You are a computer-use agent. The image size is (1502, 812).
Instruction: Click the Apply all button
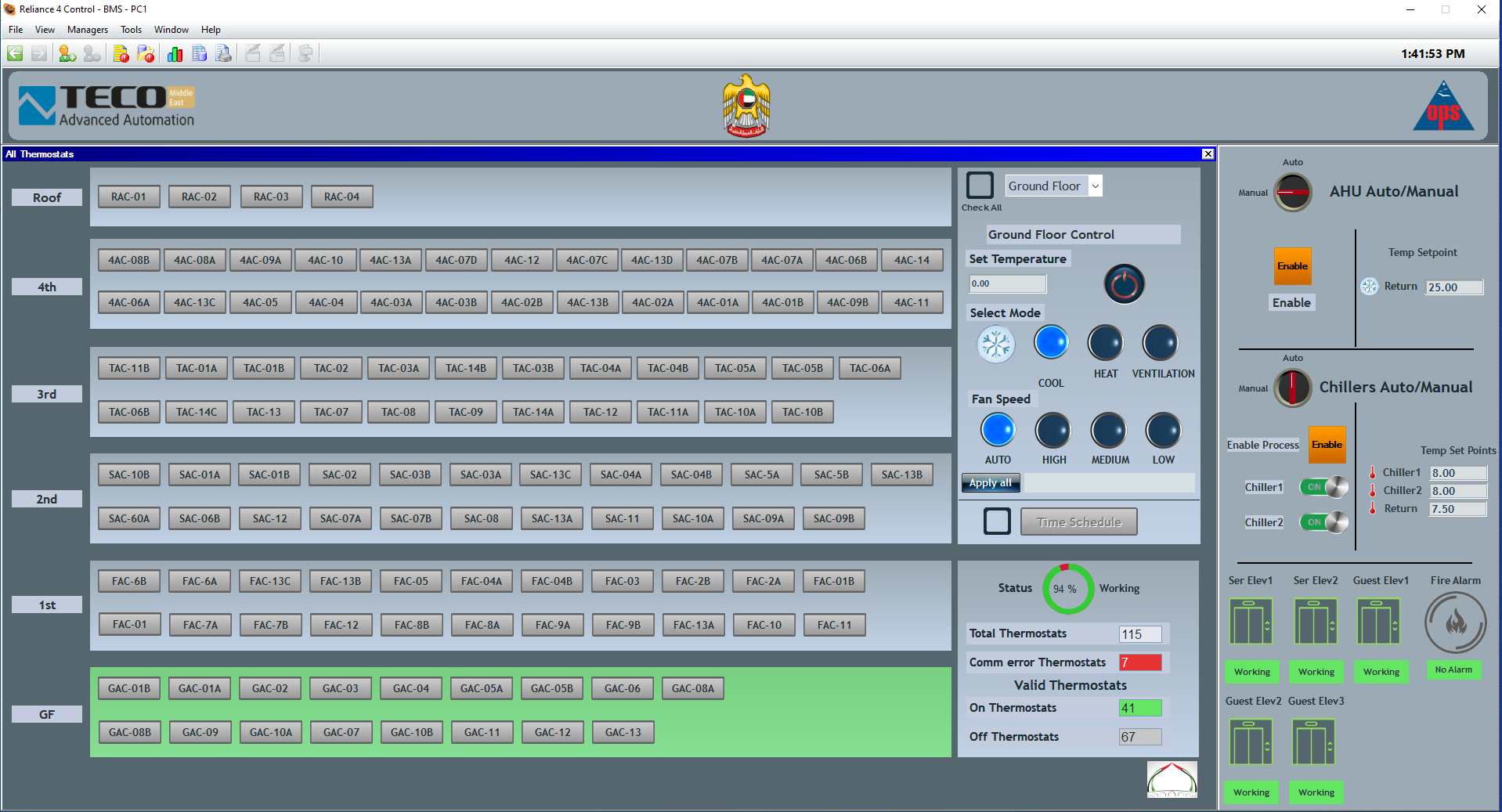coord(990,483)
